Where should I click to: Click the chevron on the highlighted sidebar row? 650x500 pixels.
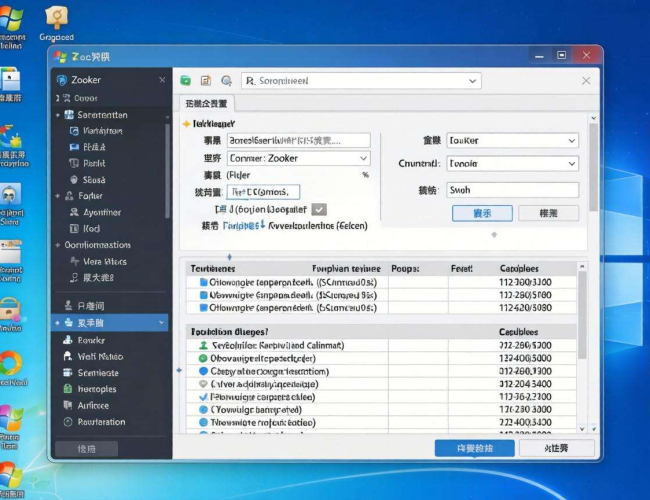point(162,323)
